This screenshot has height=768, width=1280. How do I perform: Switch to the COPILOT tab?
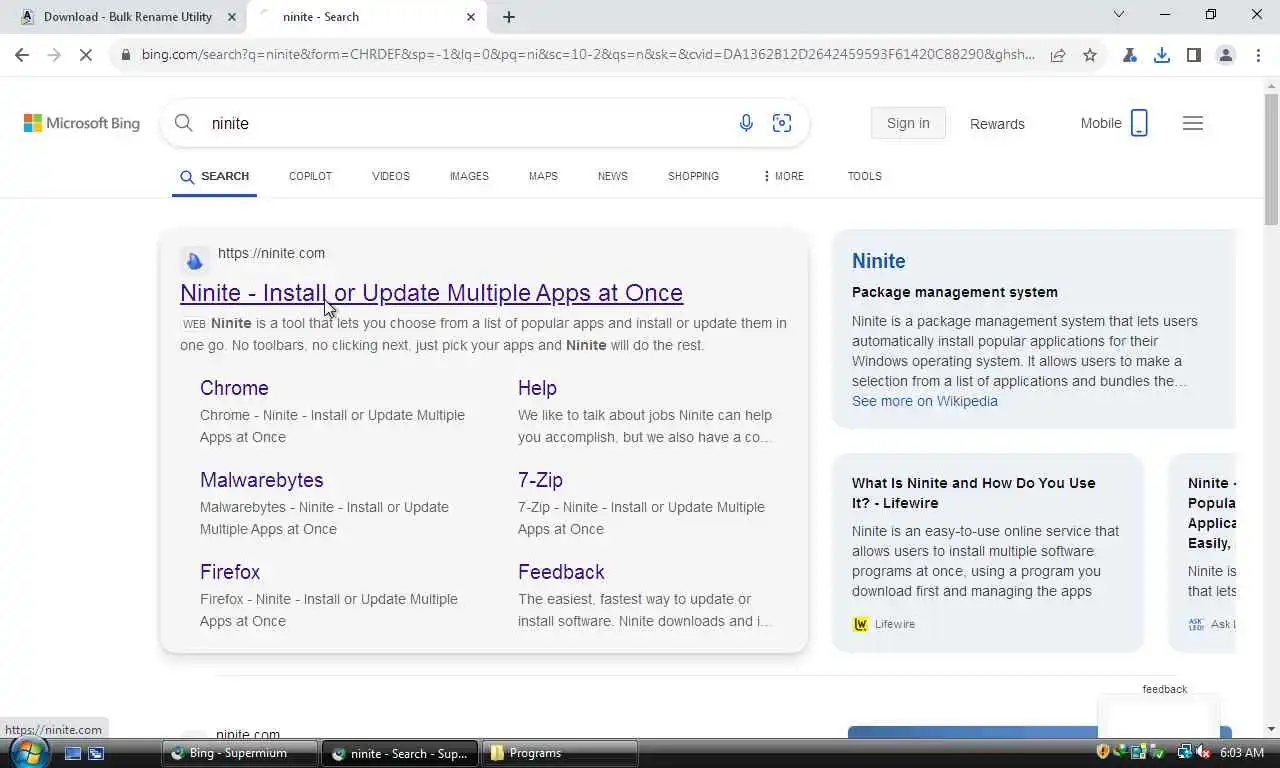coord(310,176)
